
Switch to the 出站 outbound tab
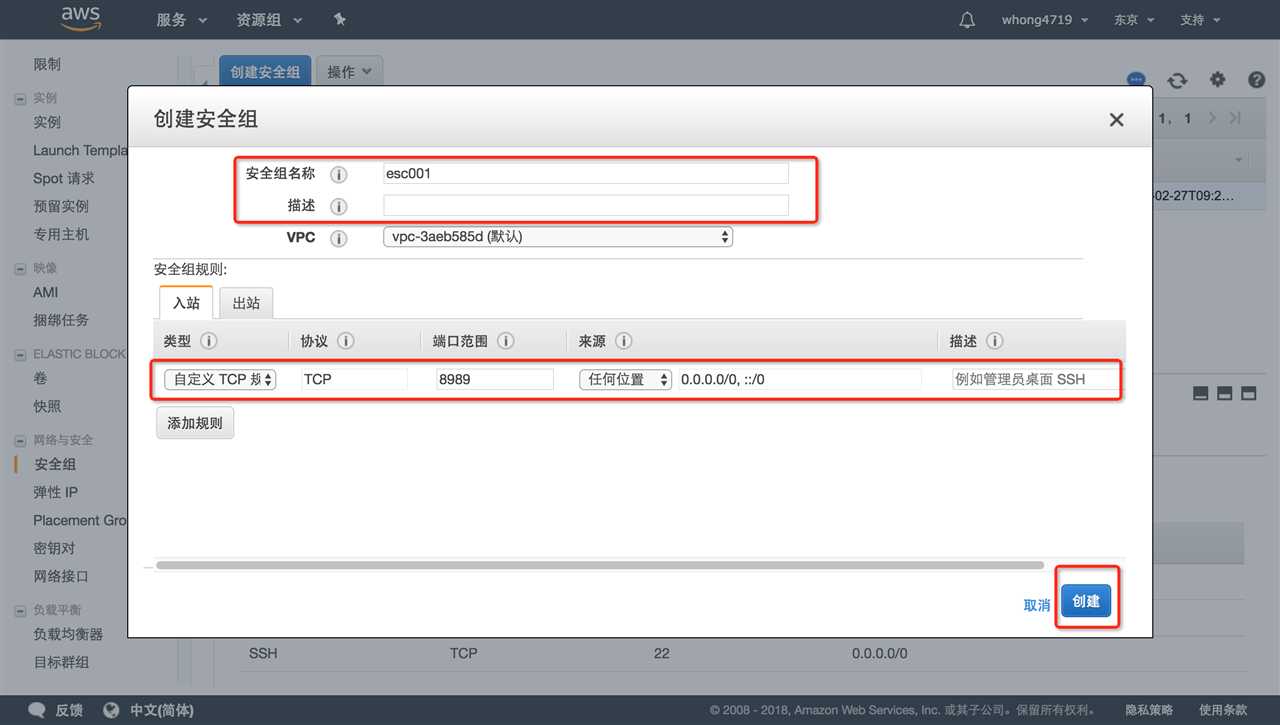coord(246,303)
